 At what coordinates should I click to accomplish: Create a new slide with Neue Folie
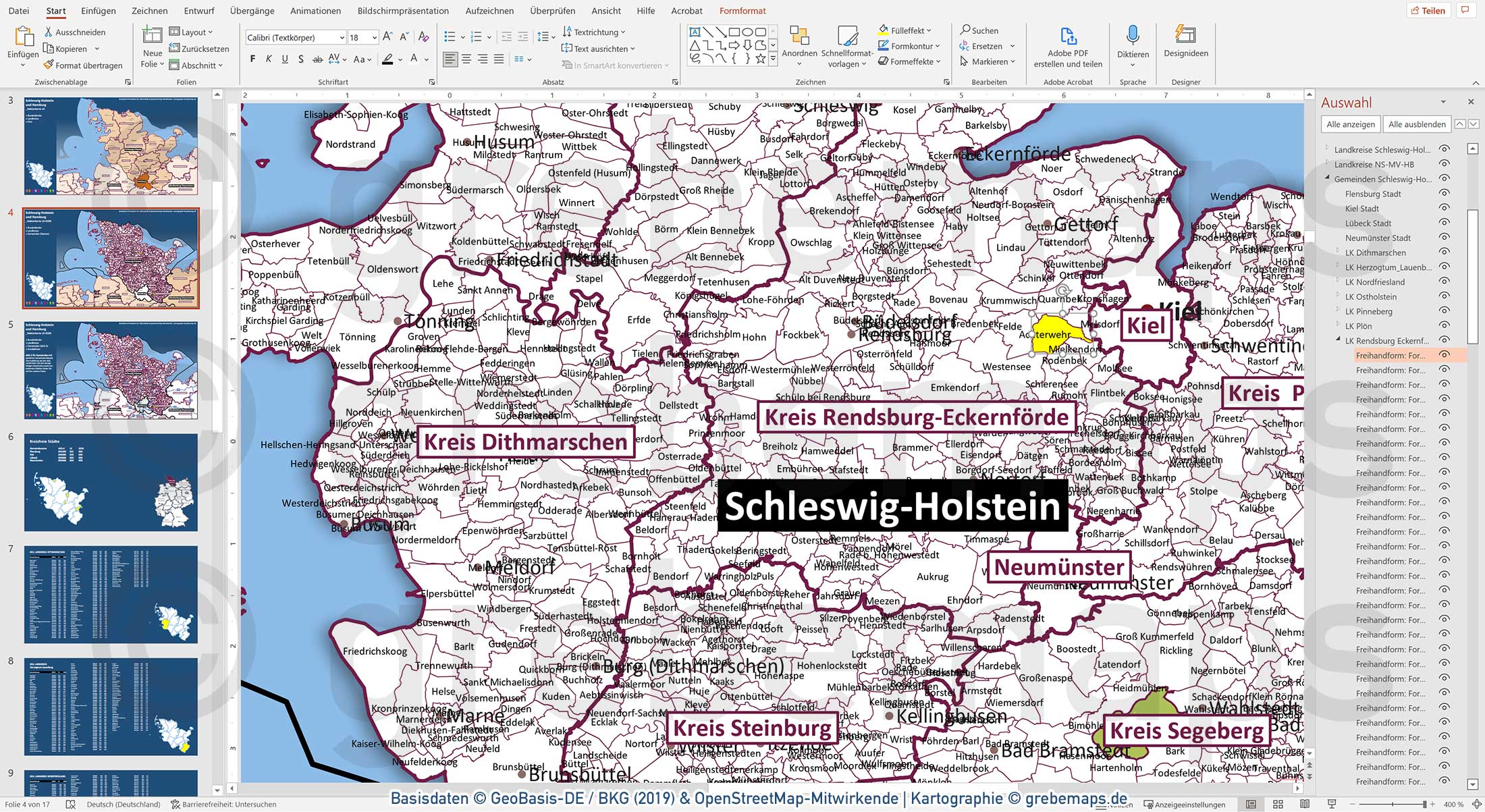coord(153,46)
